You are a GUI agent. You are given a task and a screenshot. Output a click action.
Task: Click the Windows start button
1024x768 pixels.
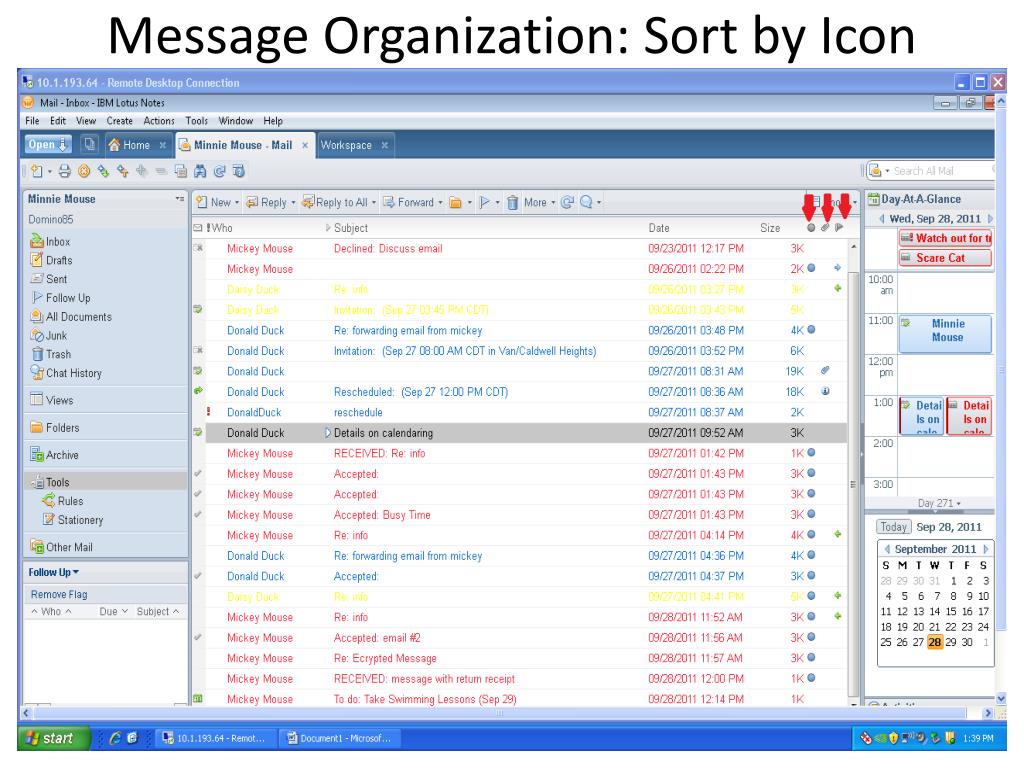pyautogui.click(x=53, y=738)
